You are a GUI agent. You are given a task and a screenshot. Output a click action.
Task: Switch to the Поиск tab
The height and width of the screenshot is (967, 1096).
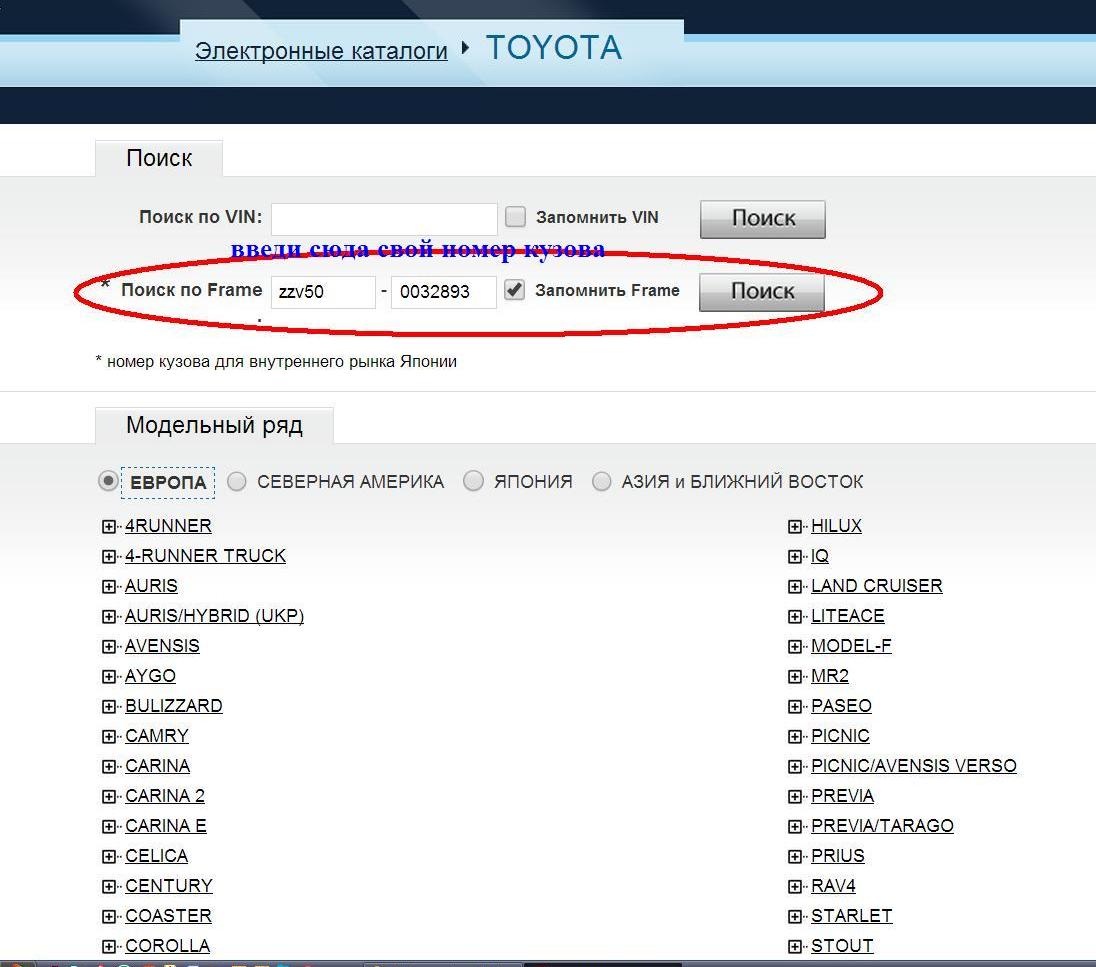click(159, 158)
